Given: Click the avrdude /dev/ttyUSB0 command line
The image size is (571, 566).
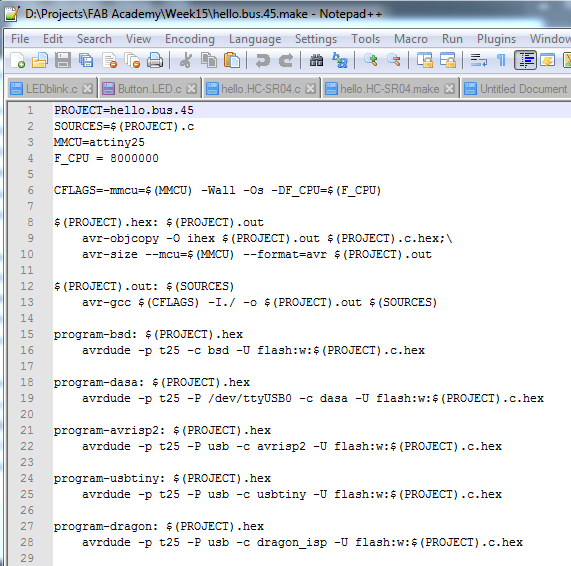Looking at the screenshot, I should click(313, 398).
